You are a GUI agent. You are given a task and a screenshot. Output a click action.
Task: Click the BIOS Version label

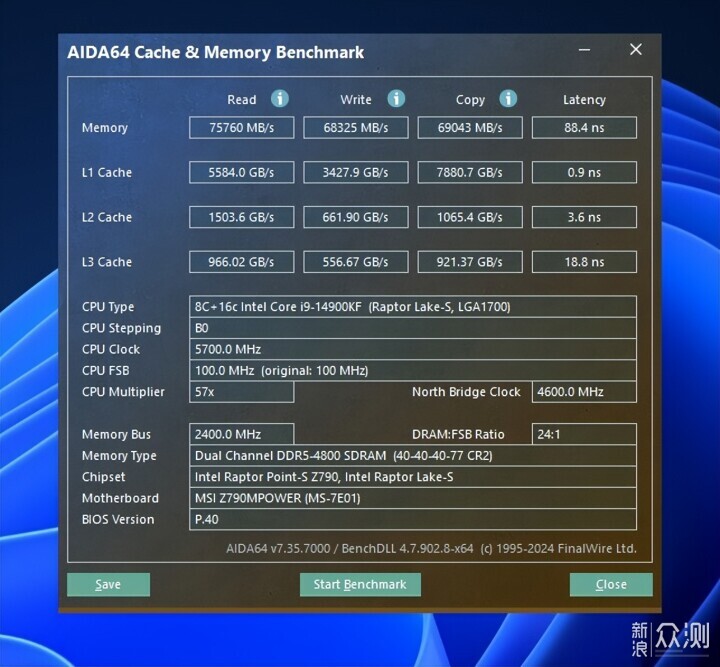click(118, 520)
